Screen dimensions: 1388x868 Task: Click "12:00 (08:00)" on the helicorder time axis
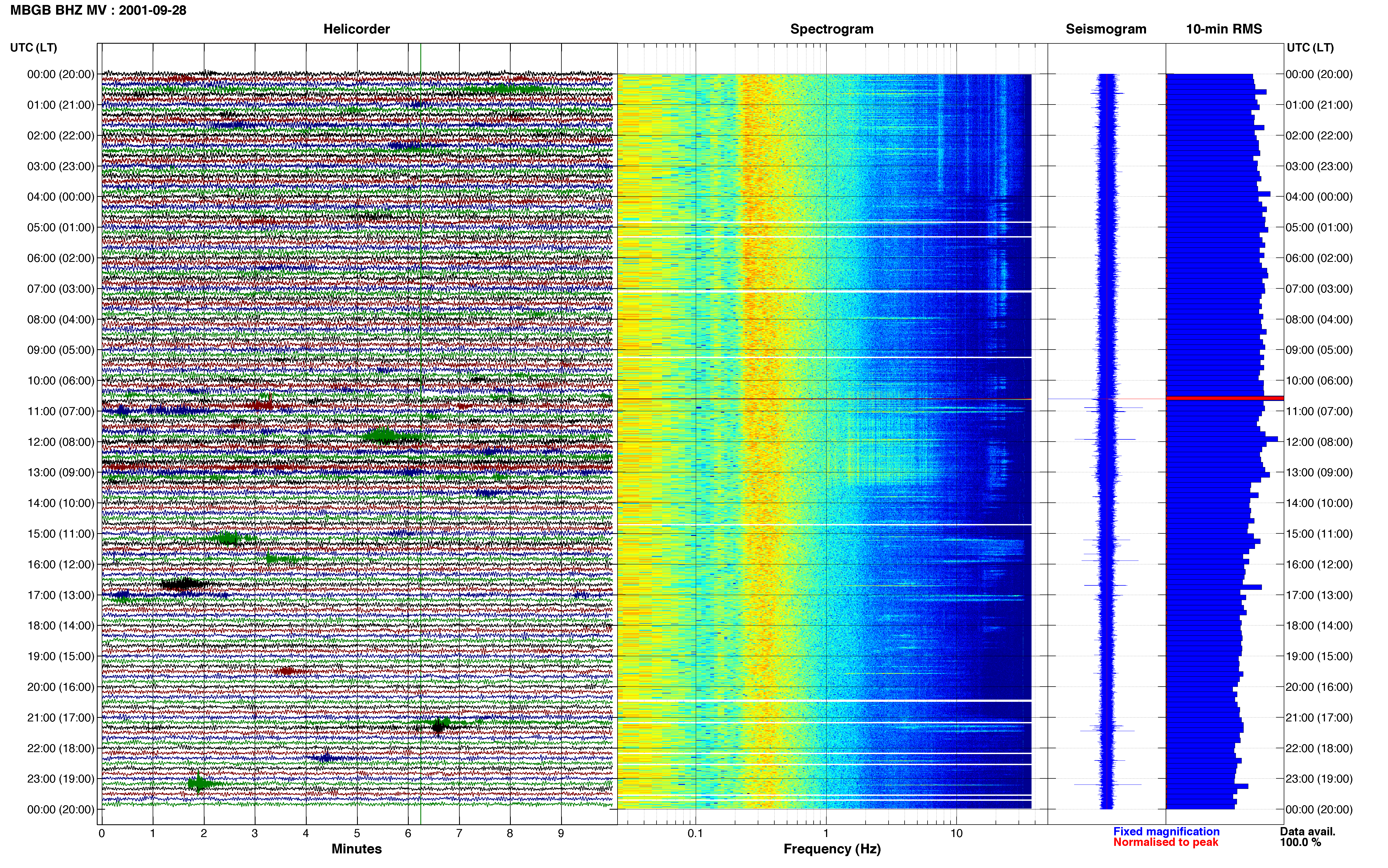pos(61,442)
